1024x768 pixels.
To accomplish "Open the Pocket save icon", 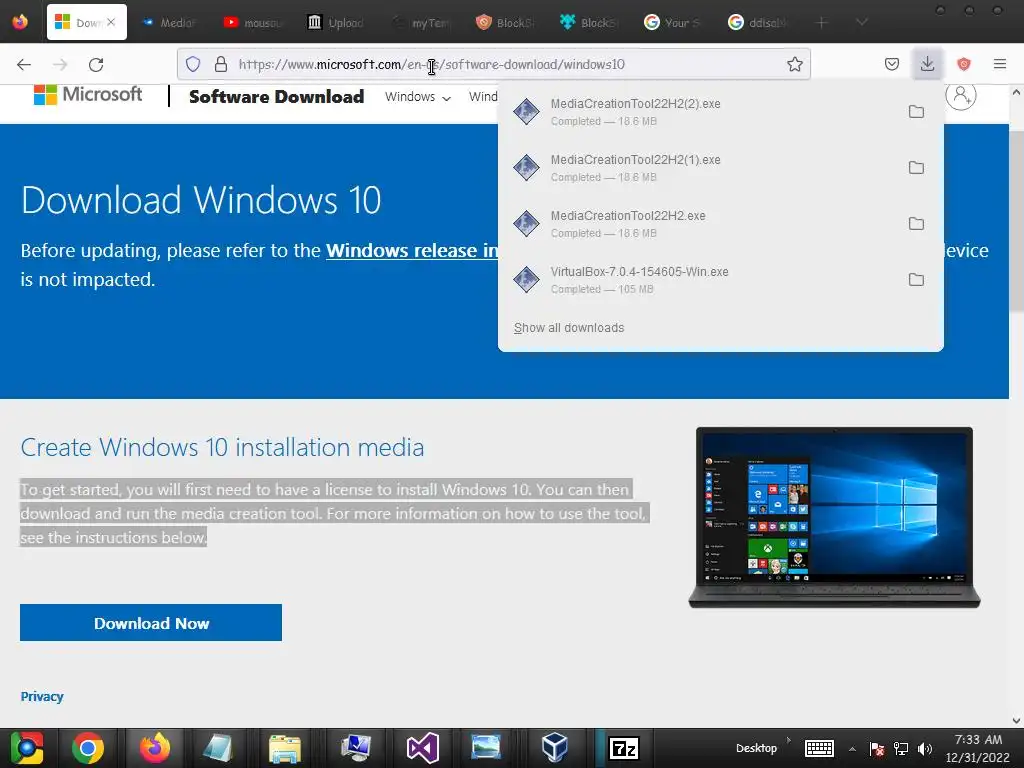I will click(891, 64).
